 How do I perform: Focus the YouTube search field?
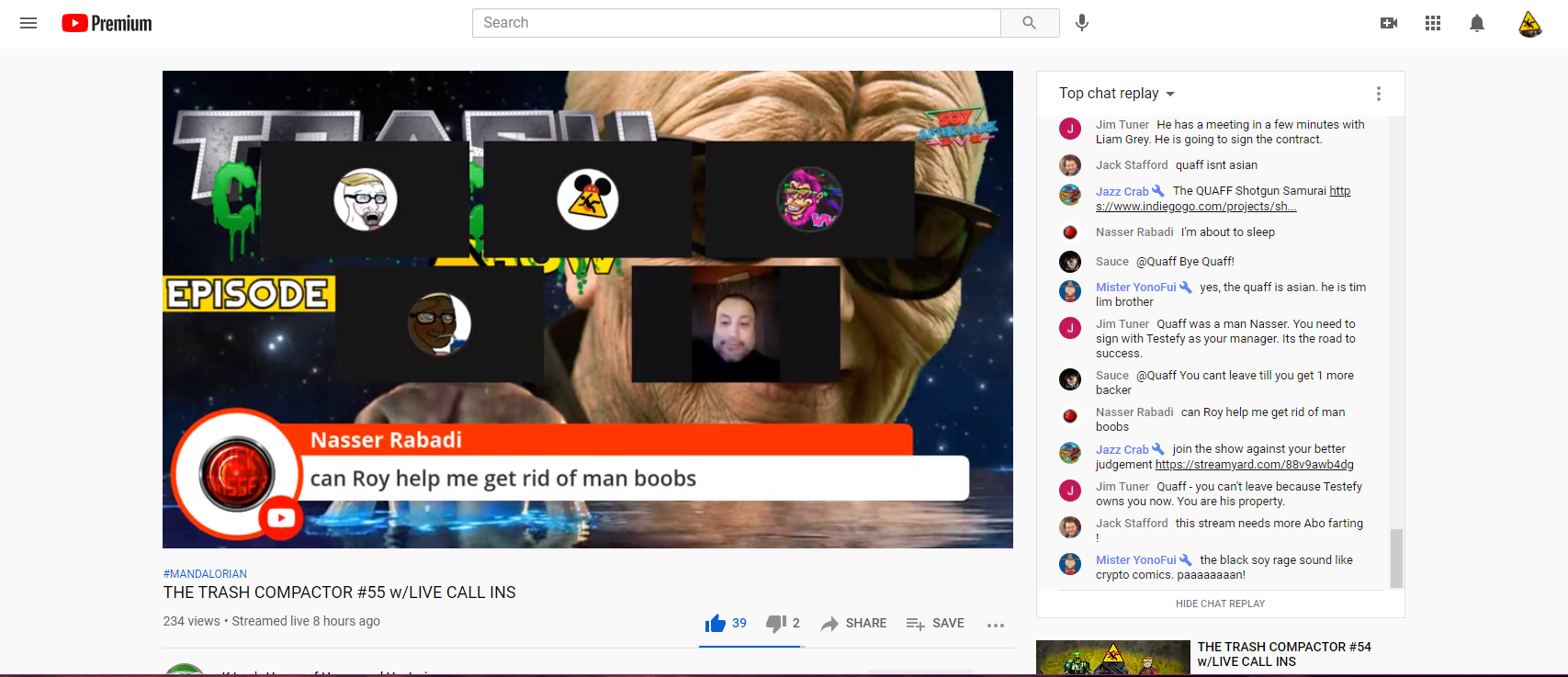click(x=737, y=23)
